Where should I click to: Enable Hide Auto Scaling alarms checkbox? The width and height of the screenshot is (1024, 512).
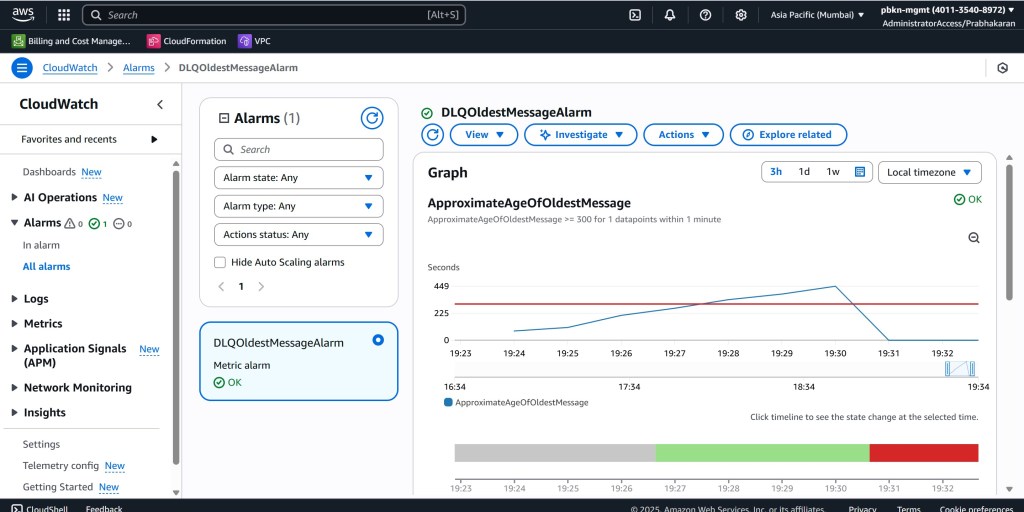pos(220,262)
